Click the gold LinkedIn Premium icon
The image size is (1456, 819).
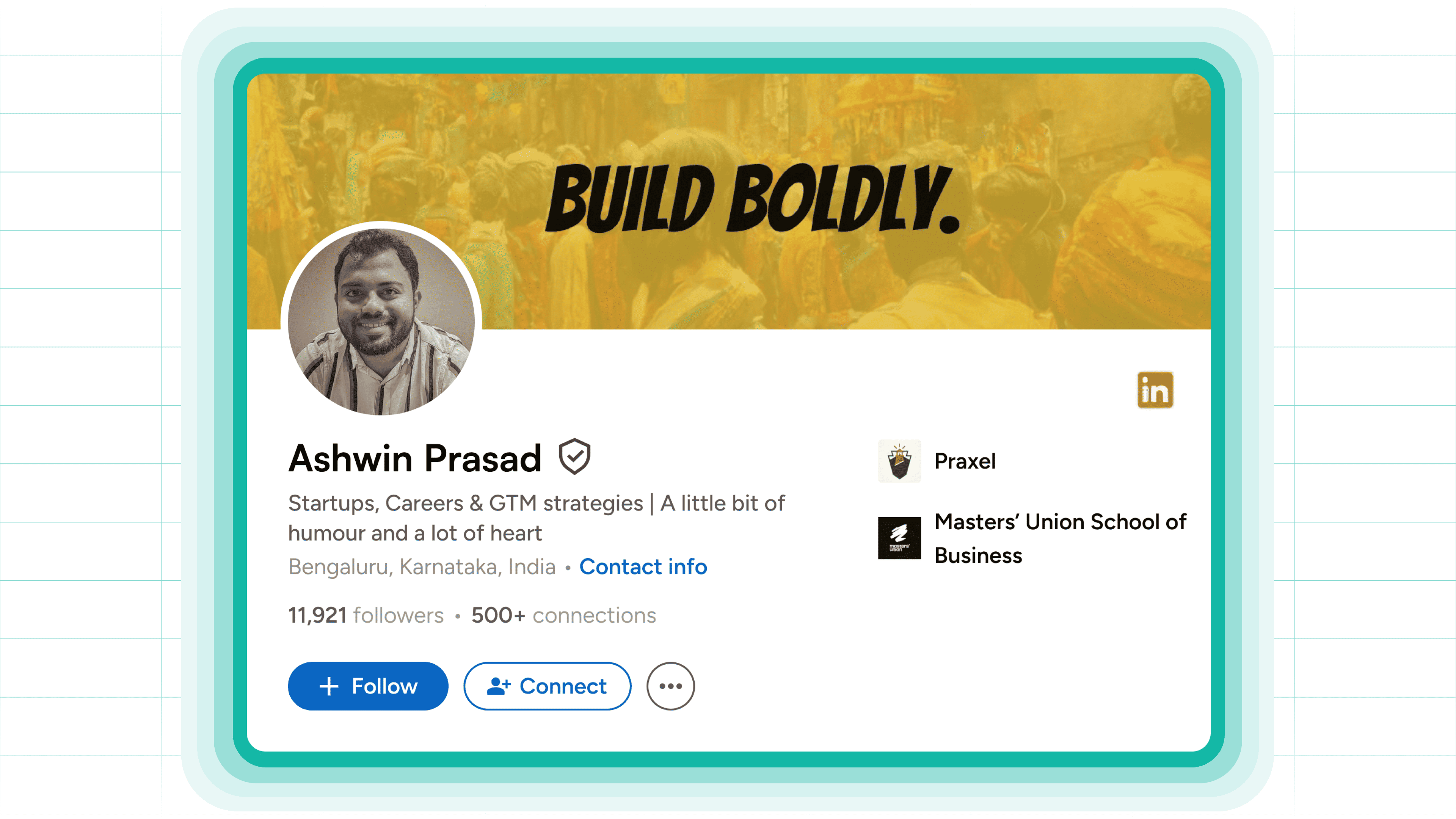click(1155, 390)
